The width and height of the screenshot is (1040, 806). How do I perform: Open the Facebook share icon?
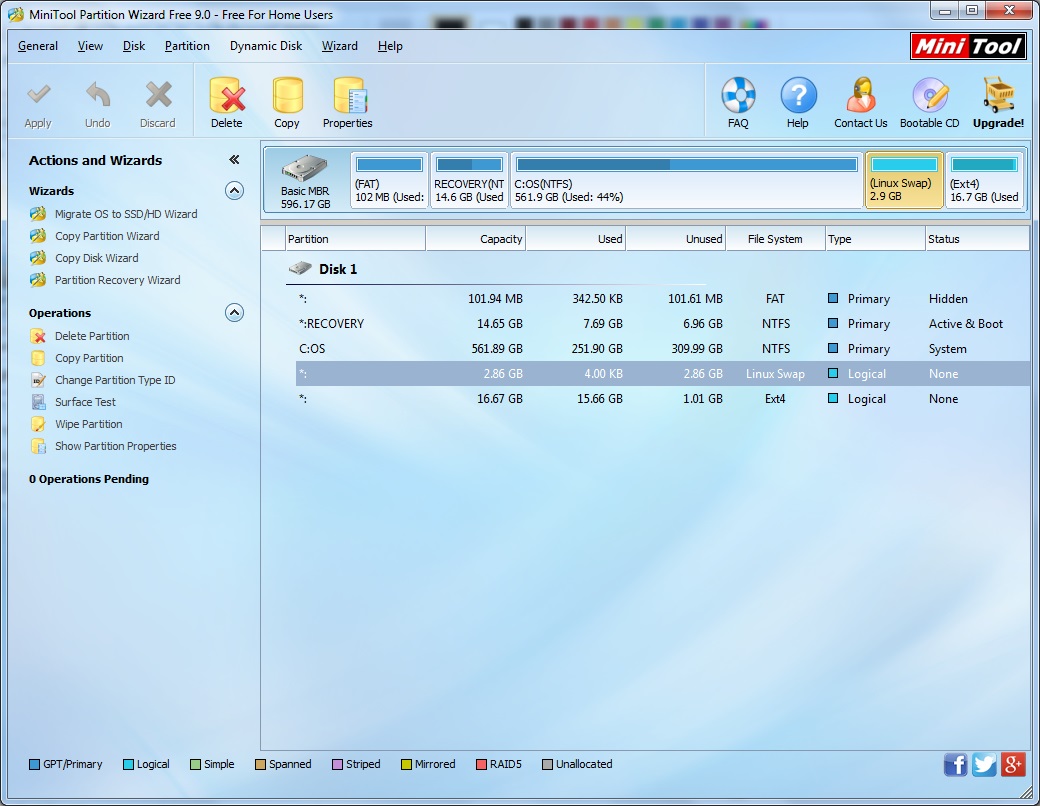(x=955, y=765)
